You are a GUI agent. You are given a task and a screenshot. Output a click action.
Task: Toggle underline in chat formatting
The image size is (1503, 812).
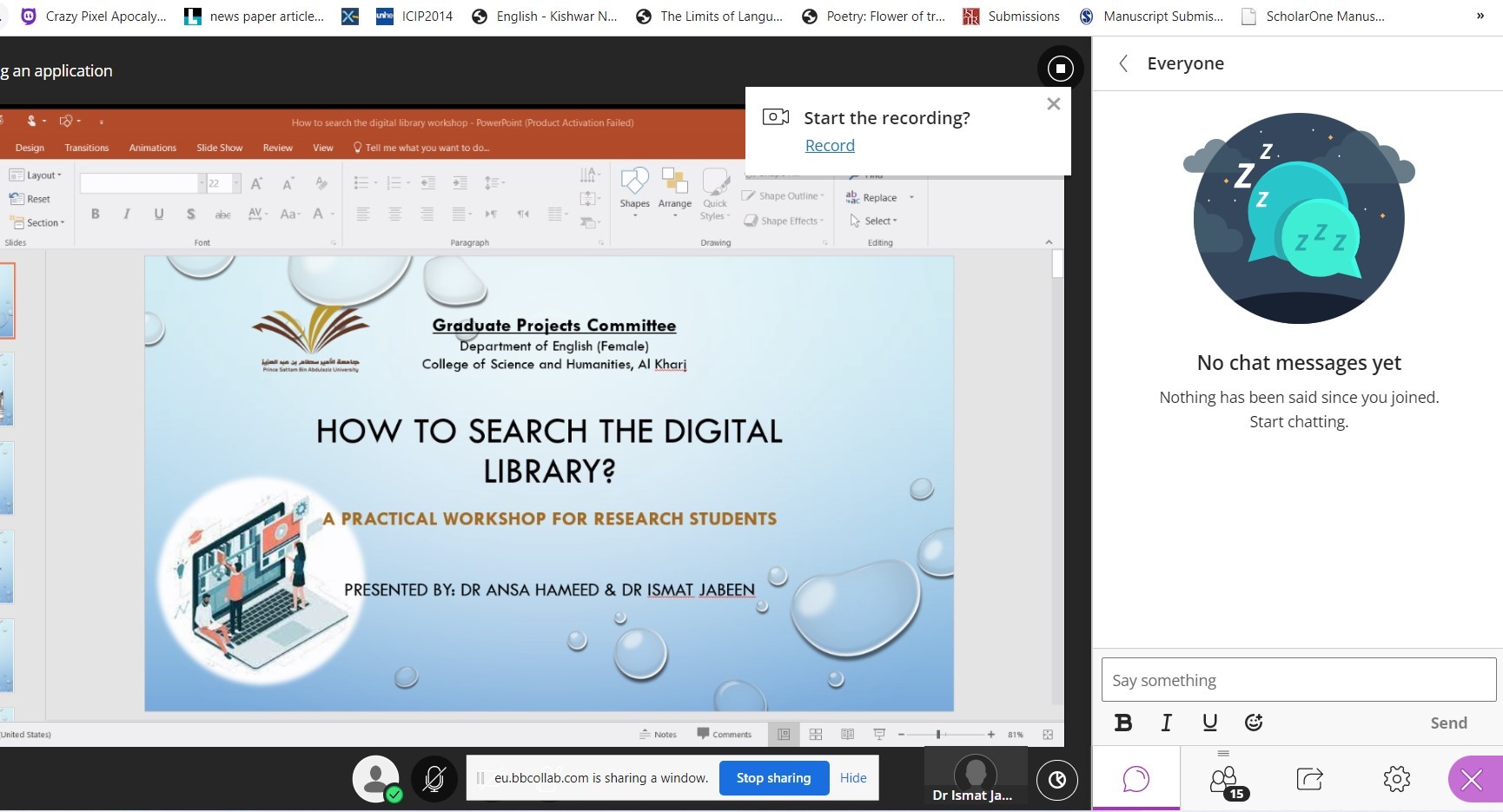point(1209,723)
